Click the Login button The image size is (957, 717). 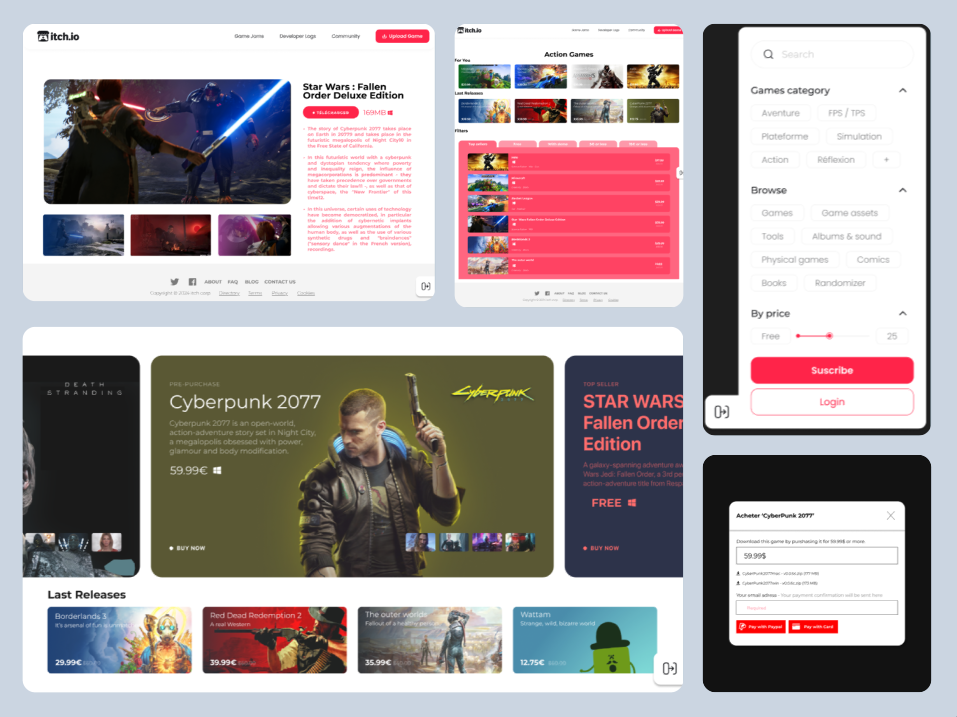coord(832,402)
